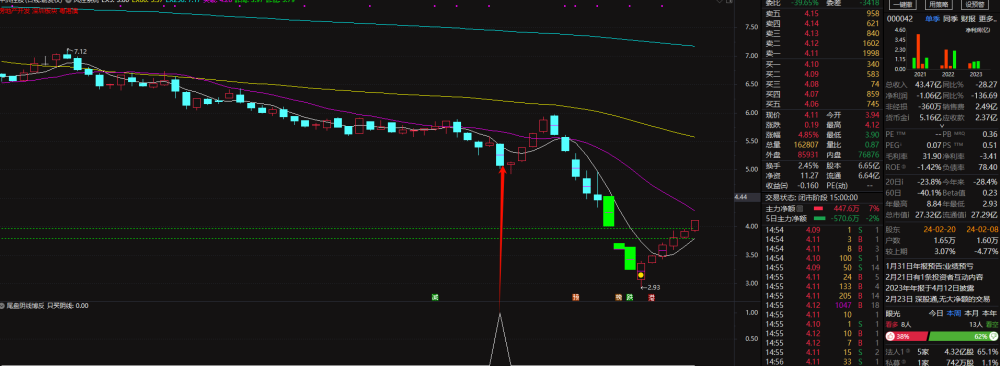Click the yellow dot on the lowest candle
This screenshot has height=366, width=1000.
coord(640,275)
